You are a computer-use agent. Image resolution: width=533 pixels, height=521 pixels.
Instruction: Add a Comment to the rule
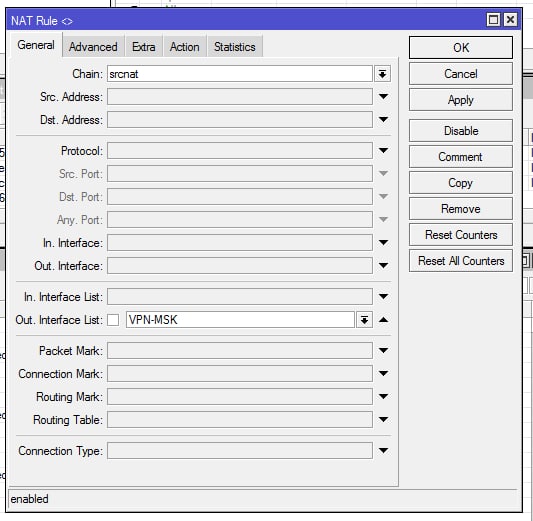coord(461,157)
